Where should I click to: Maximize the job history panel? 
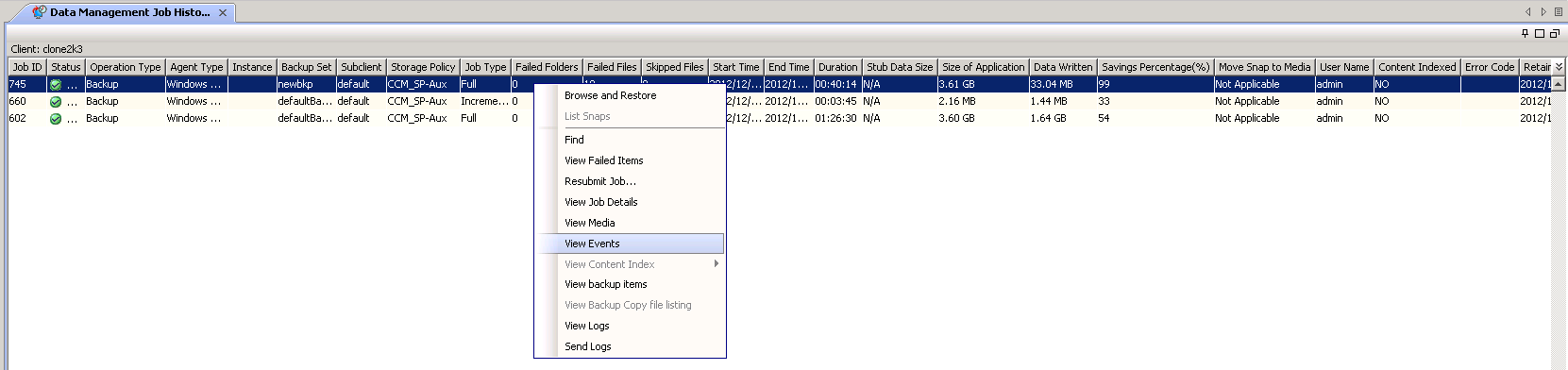pyautogui.click(x=1540, y=33)
